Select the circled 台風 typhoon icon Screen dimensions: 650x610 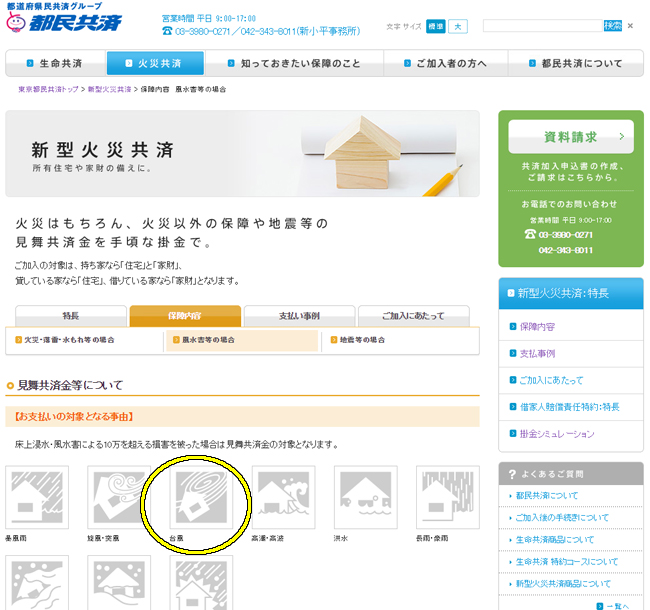point(201,498)
